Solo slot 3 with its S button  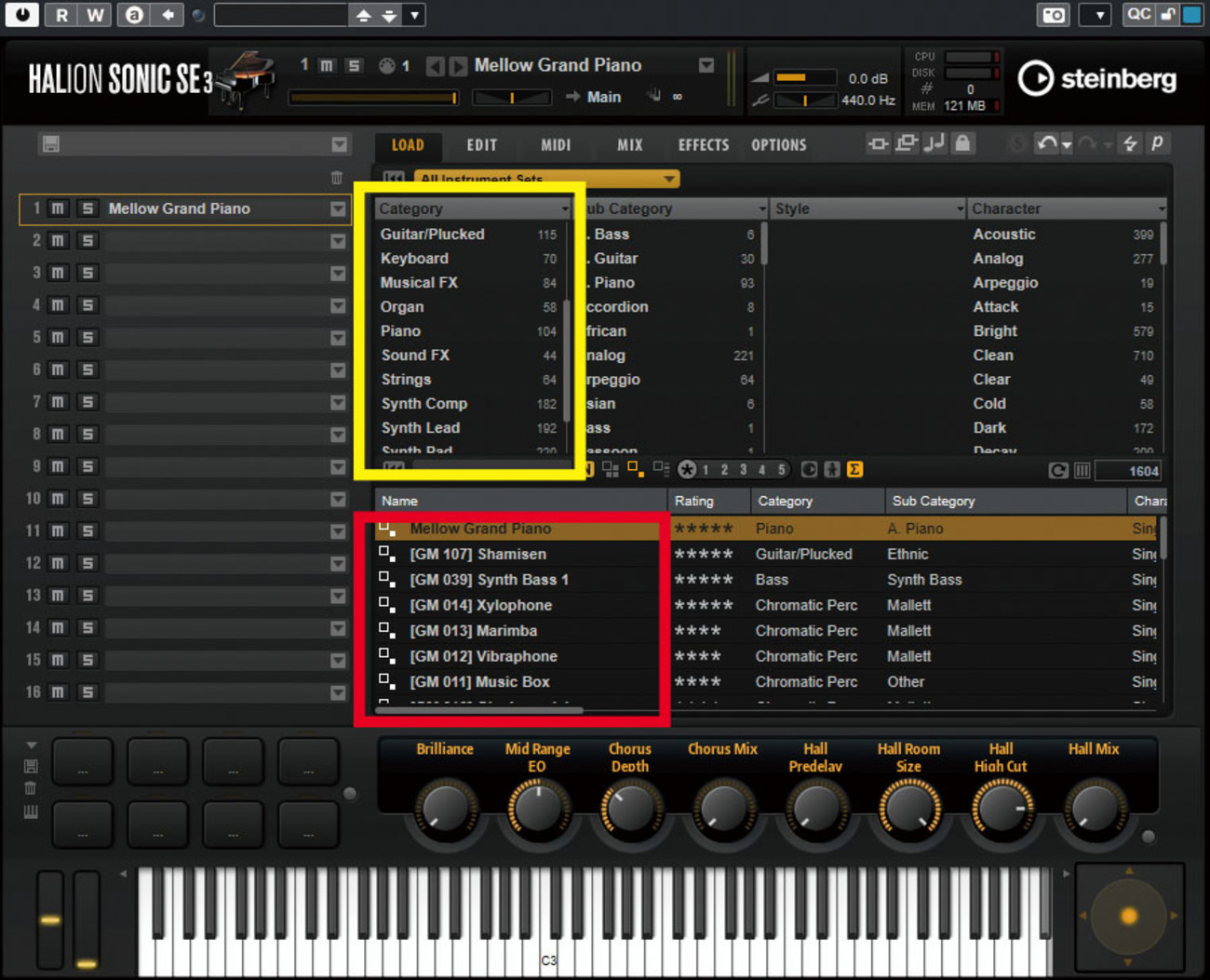coord(87,273)
